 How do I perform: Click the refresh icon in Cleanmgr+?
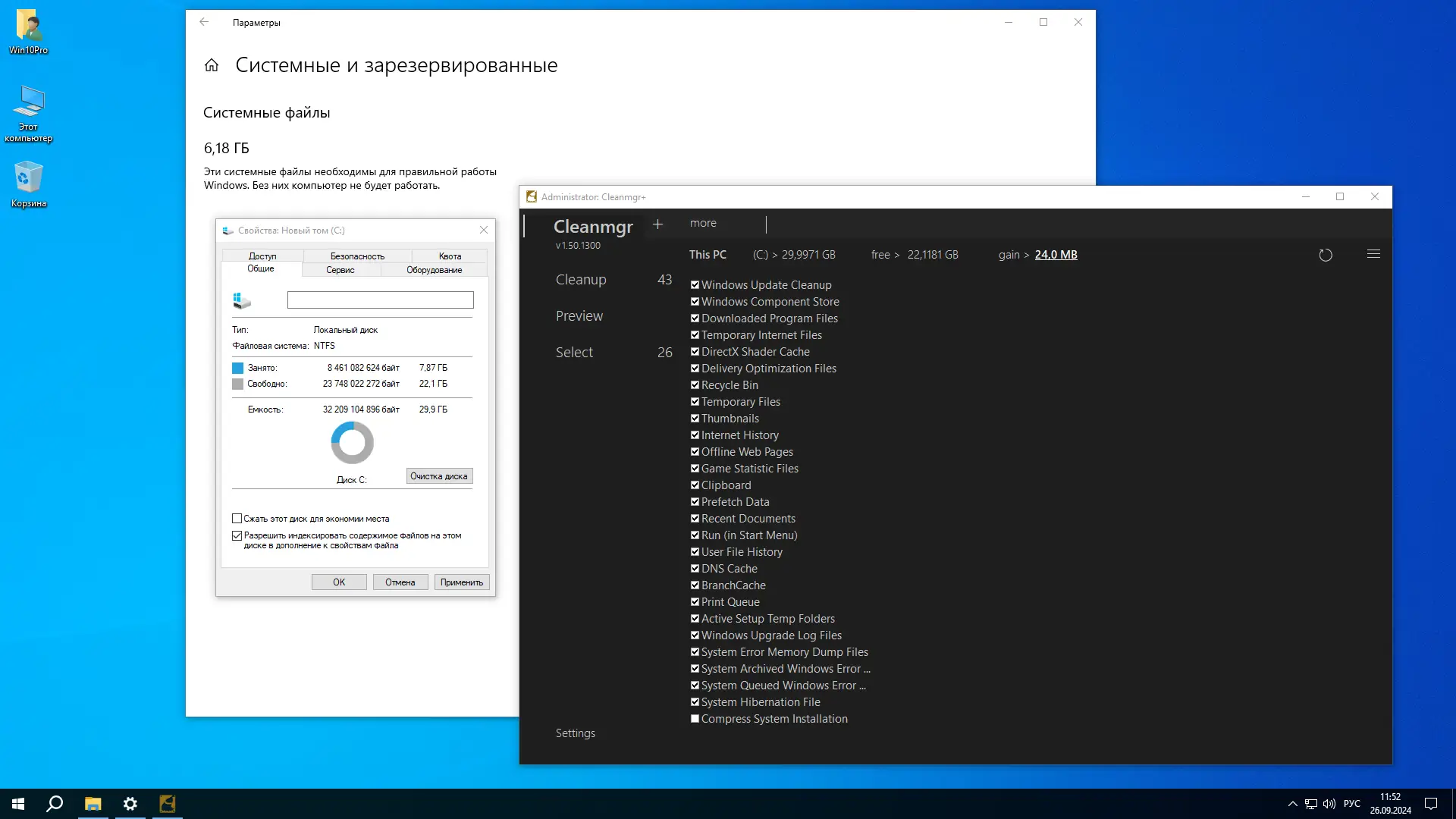pos(1325,256)
